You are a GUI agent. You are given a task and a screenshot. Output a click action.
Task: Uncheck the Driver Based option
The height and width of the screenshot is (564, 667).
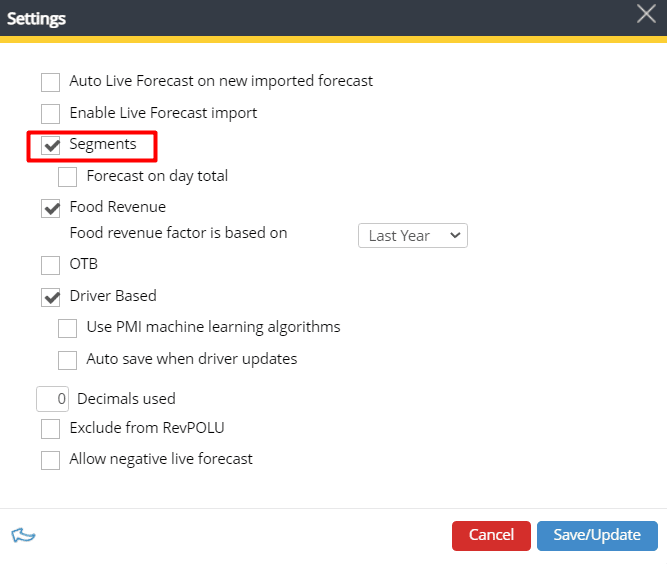[51, 297]
